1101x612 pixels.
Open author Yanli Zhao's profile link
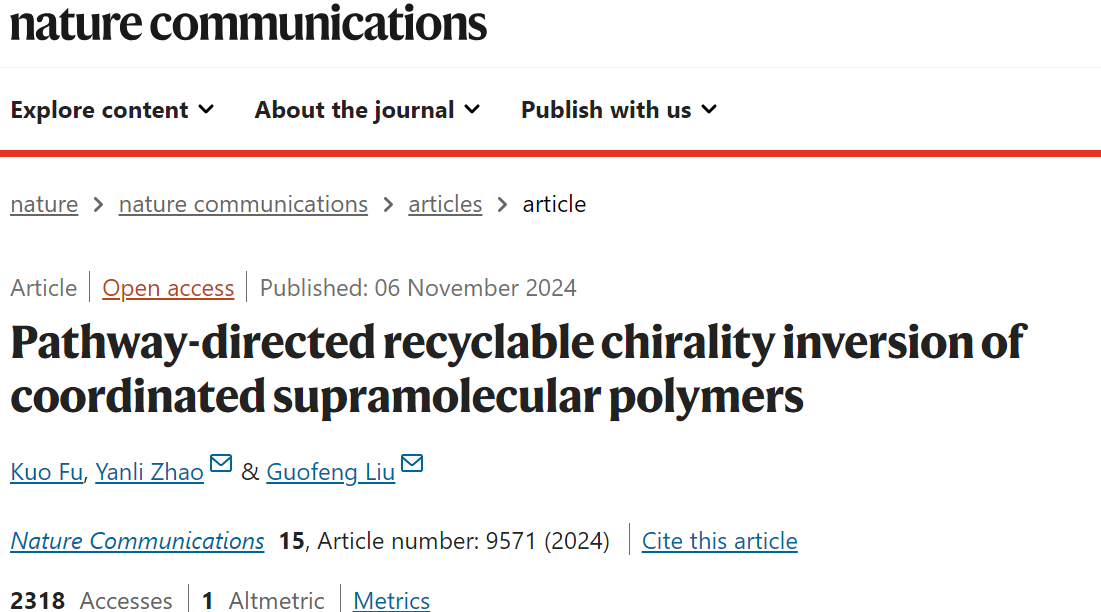(x=149, y=472)
